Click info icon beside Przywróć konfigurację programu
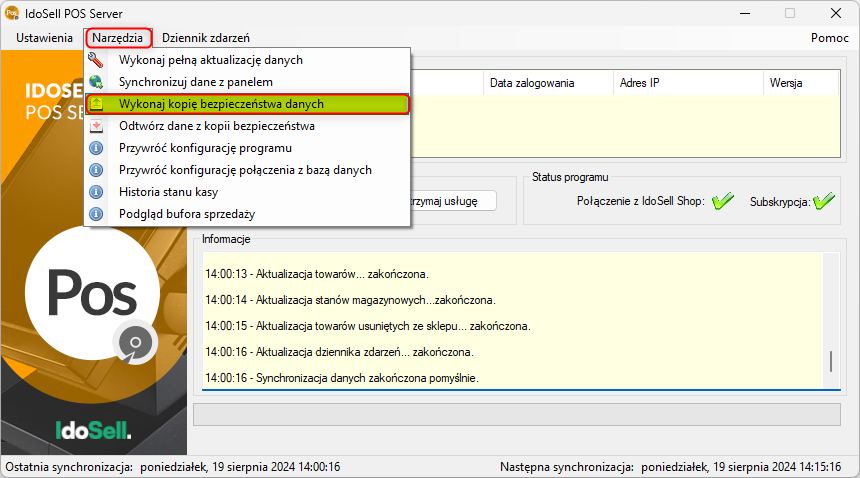The height and width of the screenshot is (478, 860). (x=96, y=148)
